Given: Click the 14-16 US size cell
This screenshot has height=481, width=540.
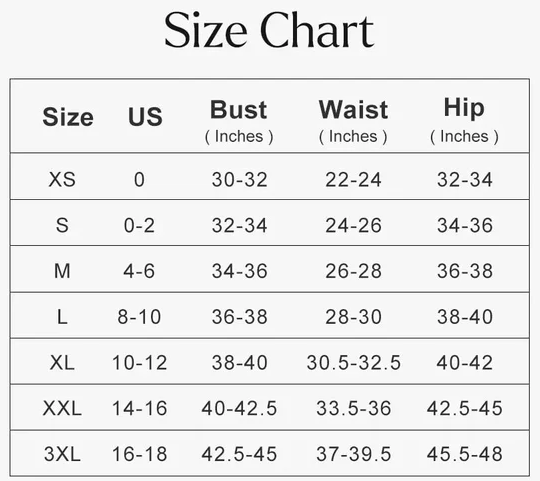Looking at the screenshot, I should (x=139, y=408).
